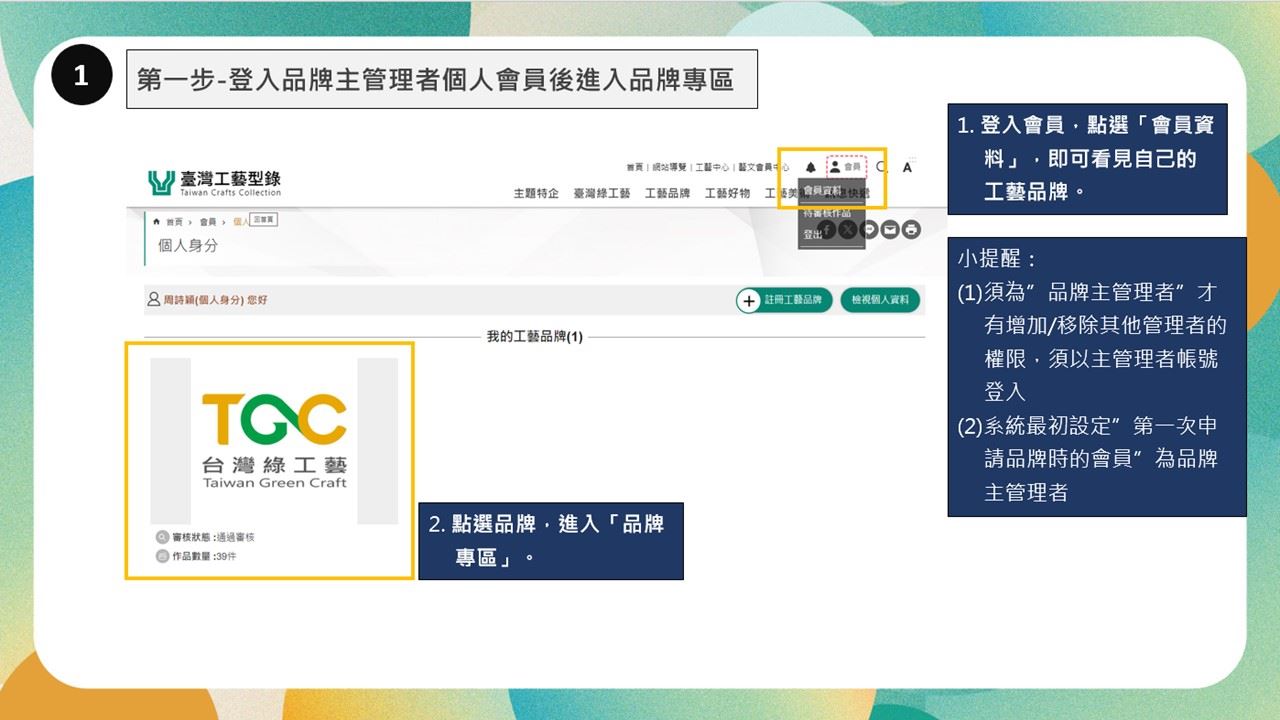Viewport: 1280px width, 720px height.
Task: Click the 作品數量:39件 text
Action: [204, 557]
